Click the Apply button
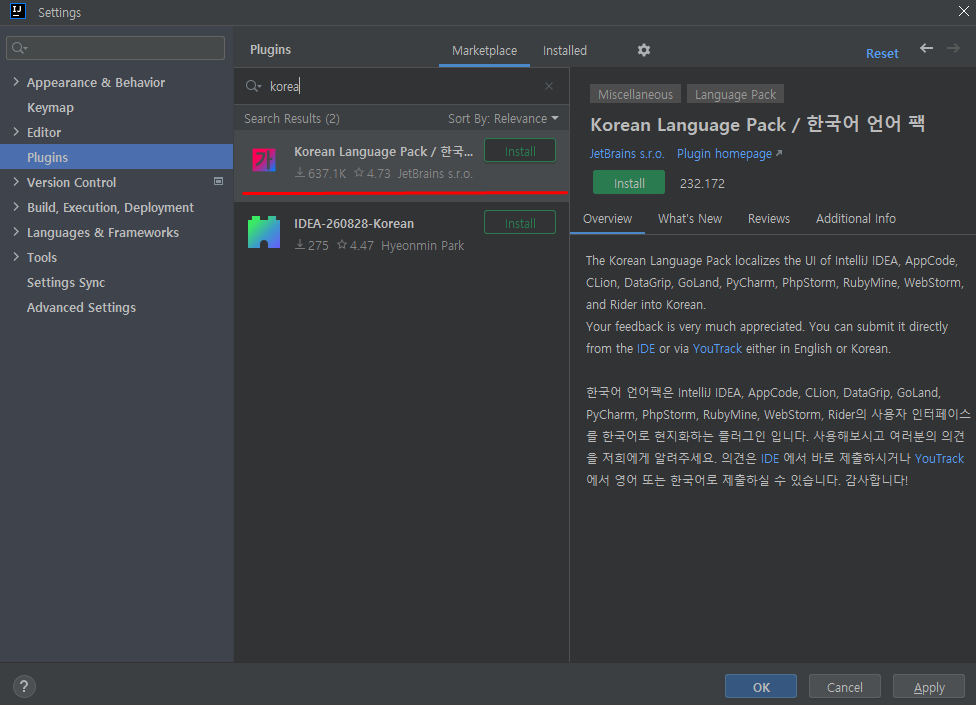This screenshot has height=705, width=976. click(929, 686)
